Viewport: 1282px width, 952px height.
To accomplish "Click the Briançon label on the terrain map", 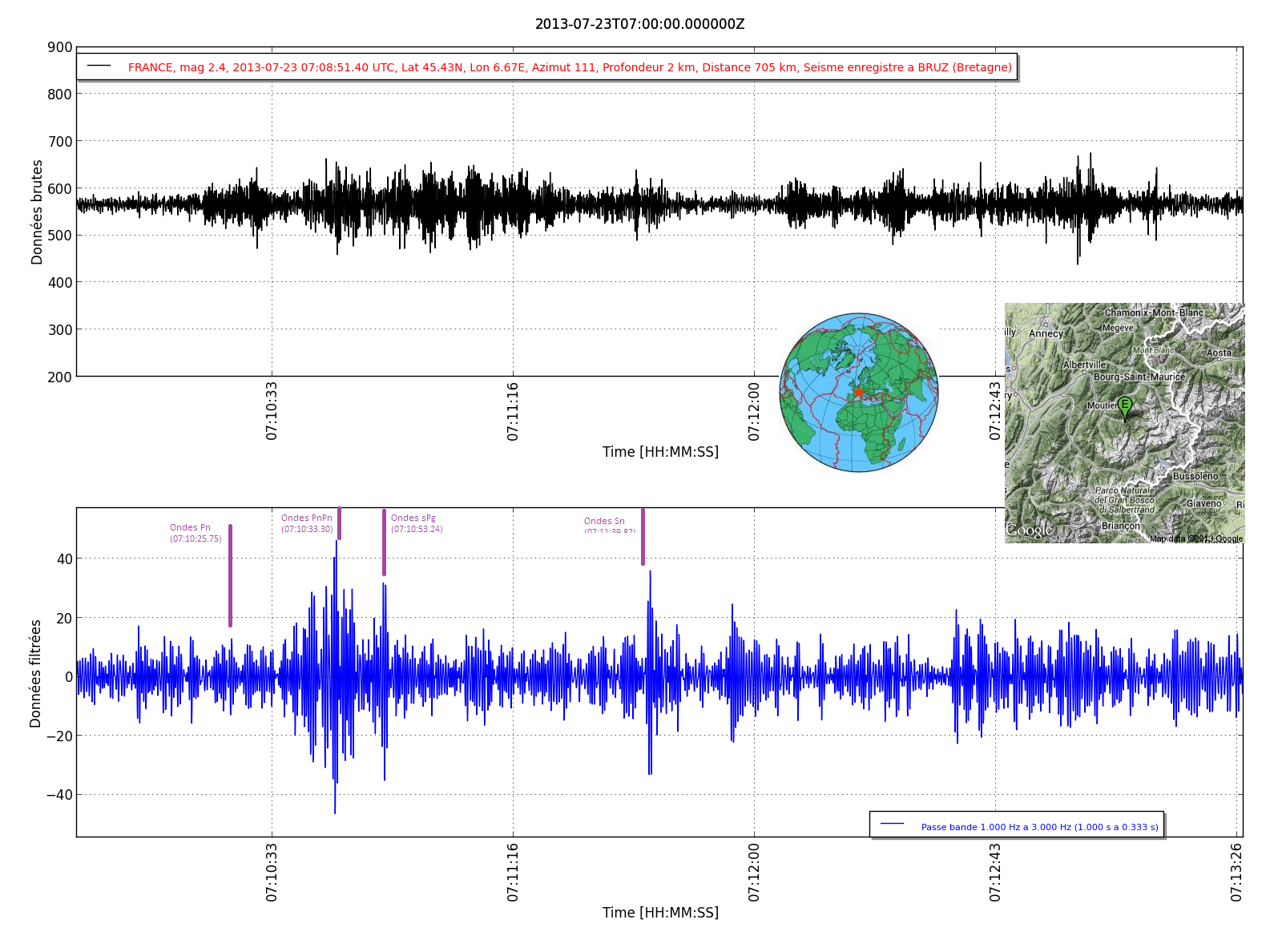I will point(1120,526).
